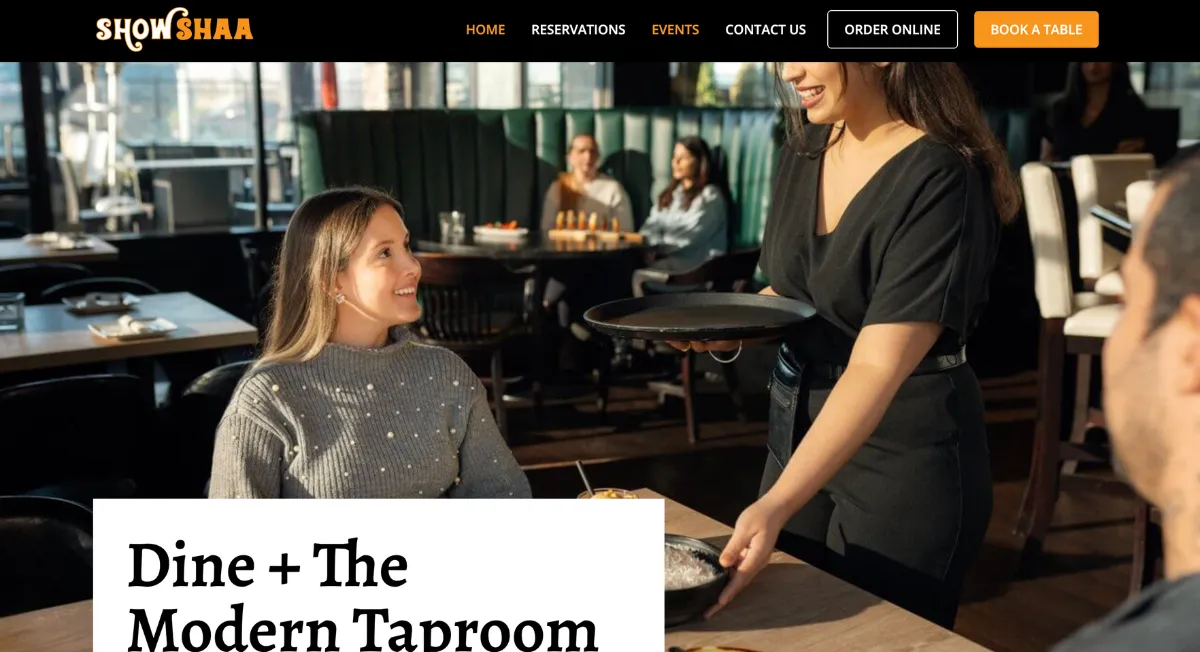
Task: Click the waitress's black serving tray
Action: (699, 316)
